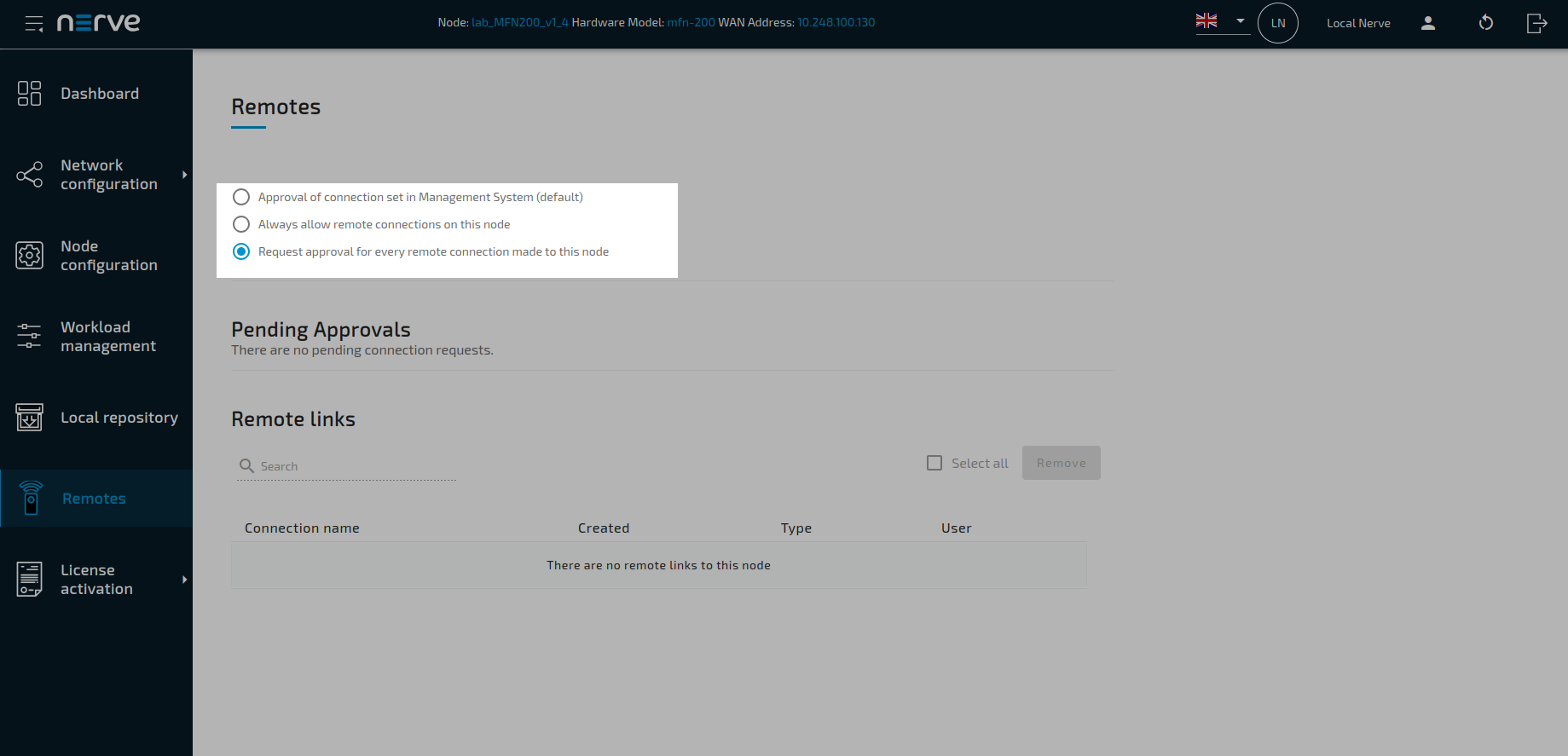This screenshot has height=756, width=1568.
Task: Expand License activation submenu arrow
Action: pos(184,580)
